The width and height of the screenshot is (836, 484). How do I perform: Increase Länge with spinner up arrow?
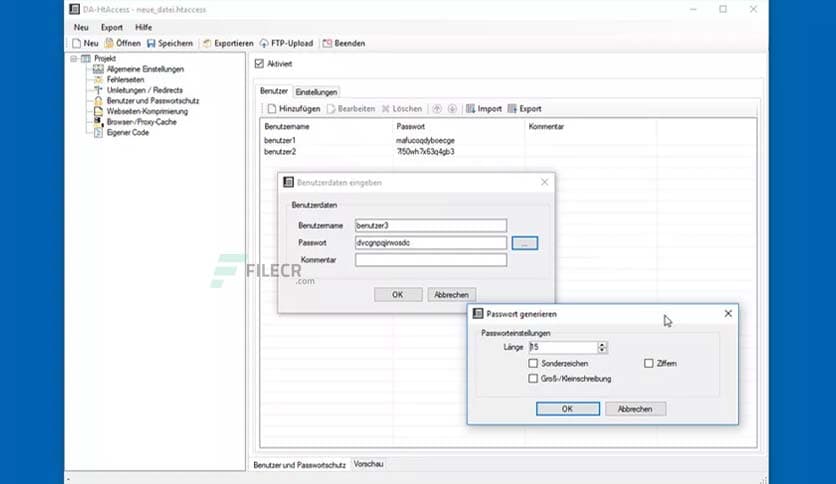tap(602, 344)
